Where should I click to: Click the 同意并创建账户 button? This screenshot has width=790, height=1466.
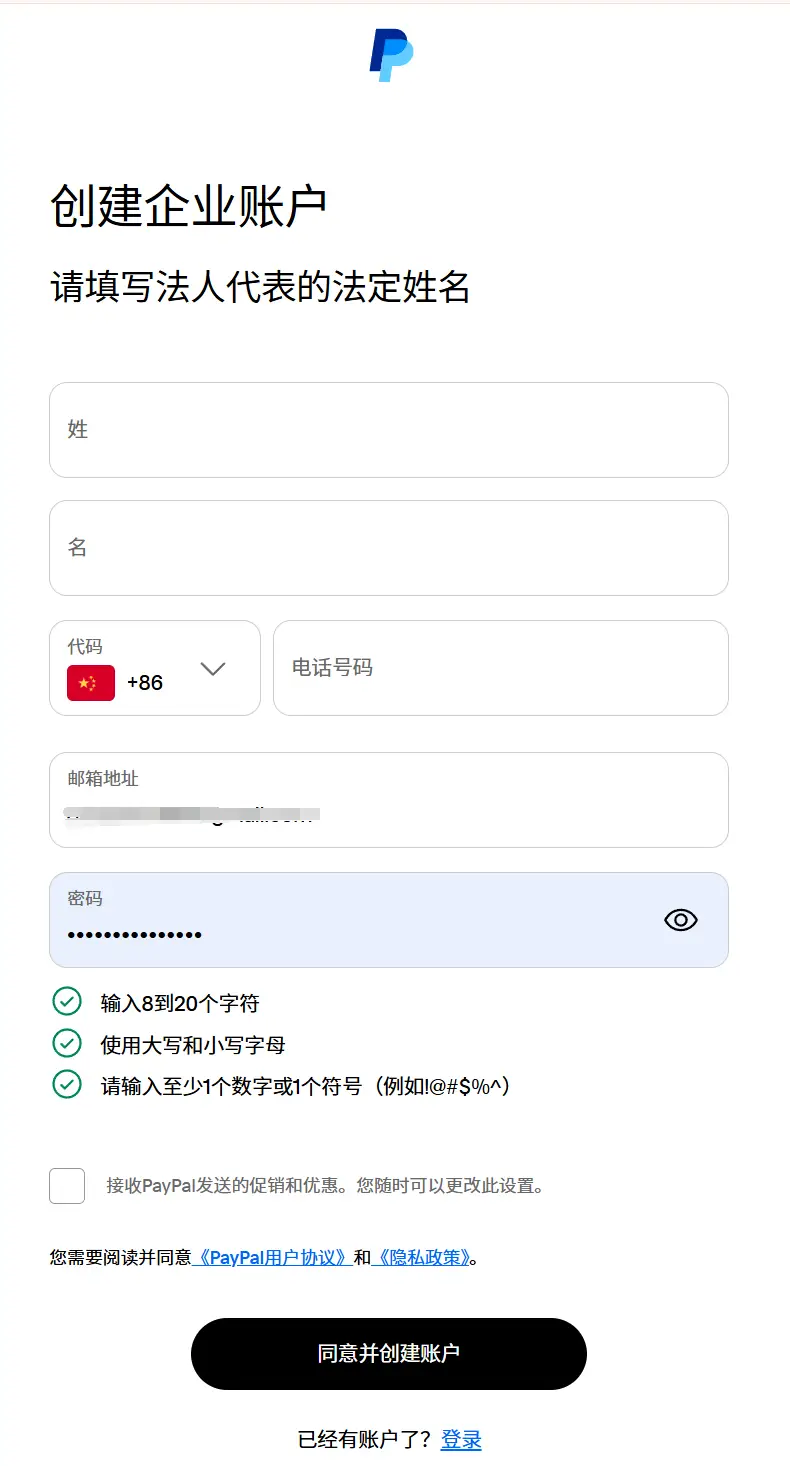coord(389,1353)
